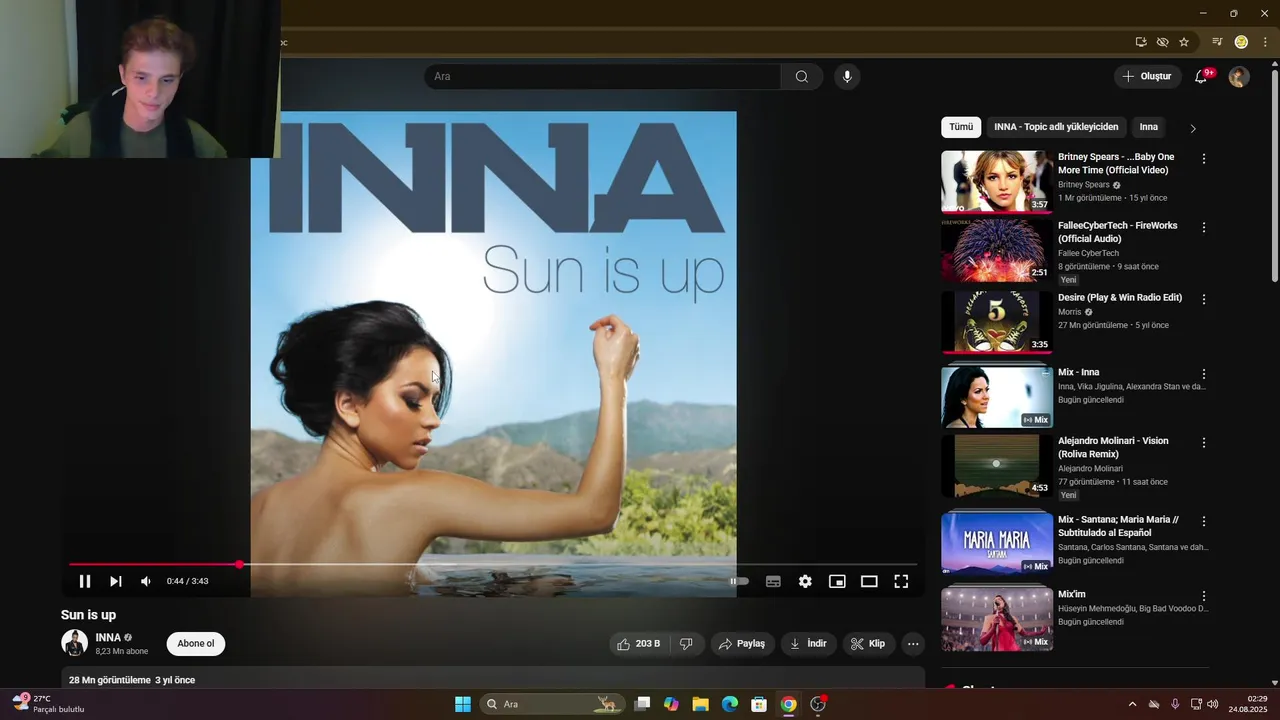
Task: Open weather widget showing 27°C
Action: coord(47,704)
